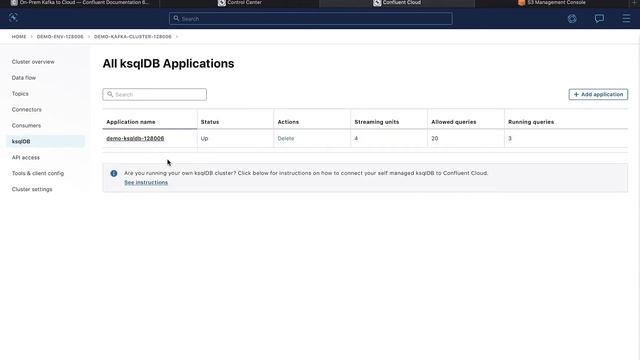This screenshot has width=640, height=360.
Task: Open Tools & client config in sidebar
Action: coord(38,173)
